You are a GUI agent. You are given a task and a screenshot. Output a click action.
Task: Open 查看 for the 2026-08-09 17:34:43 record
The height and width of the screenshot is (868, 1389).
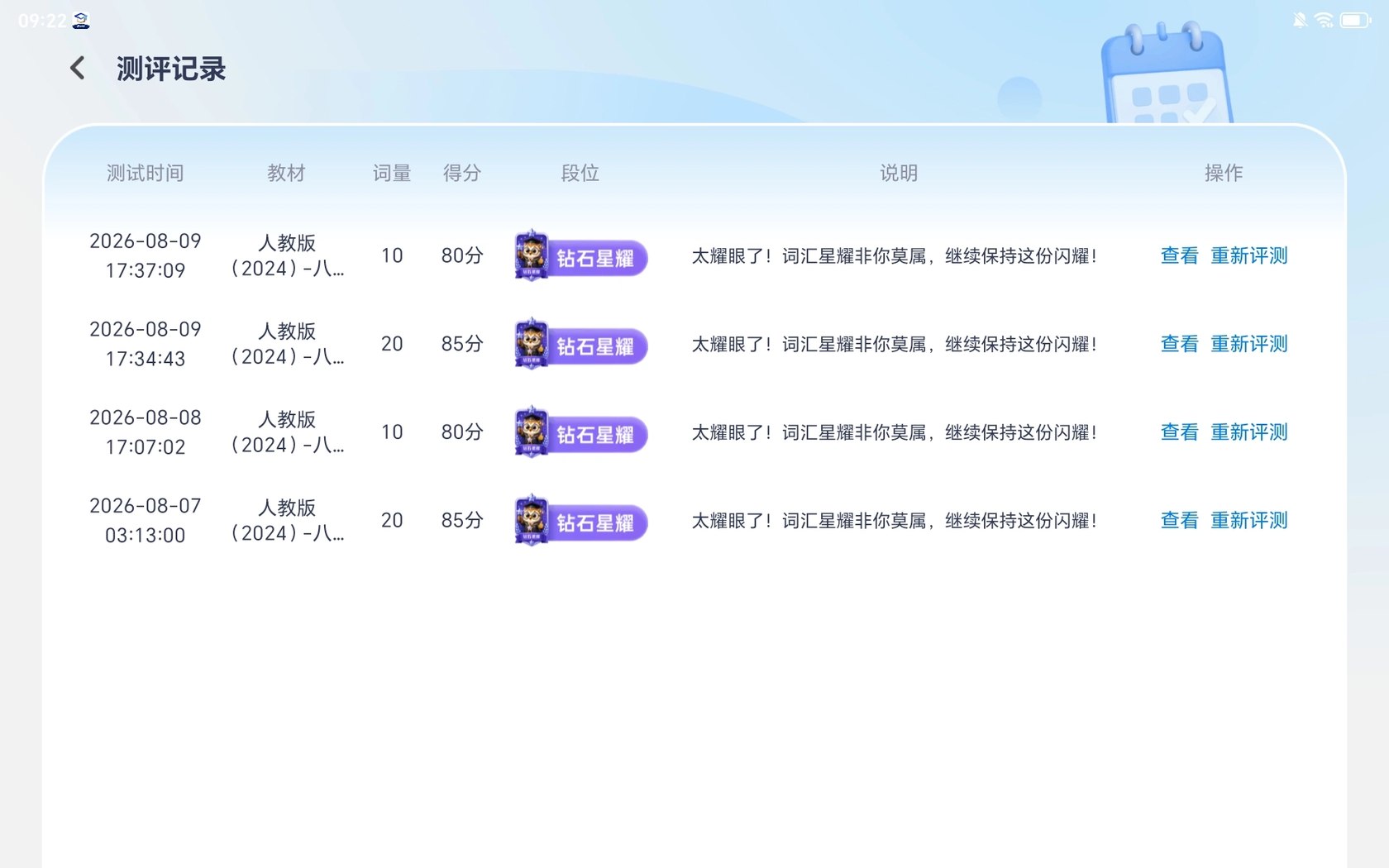point(1179,344)
